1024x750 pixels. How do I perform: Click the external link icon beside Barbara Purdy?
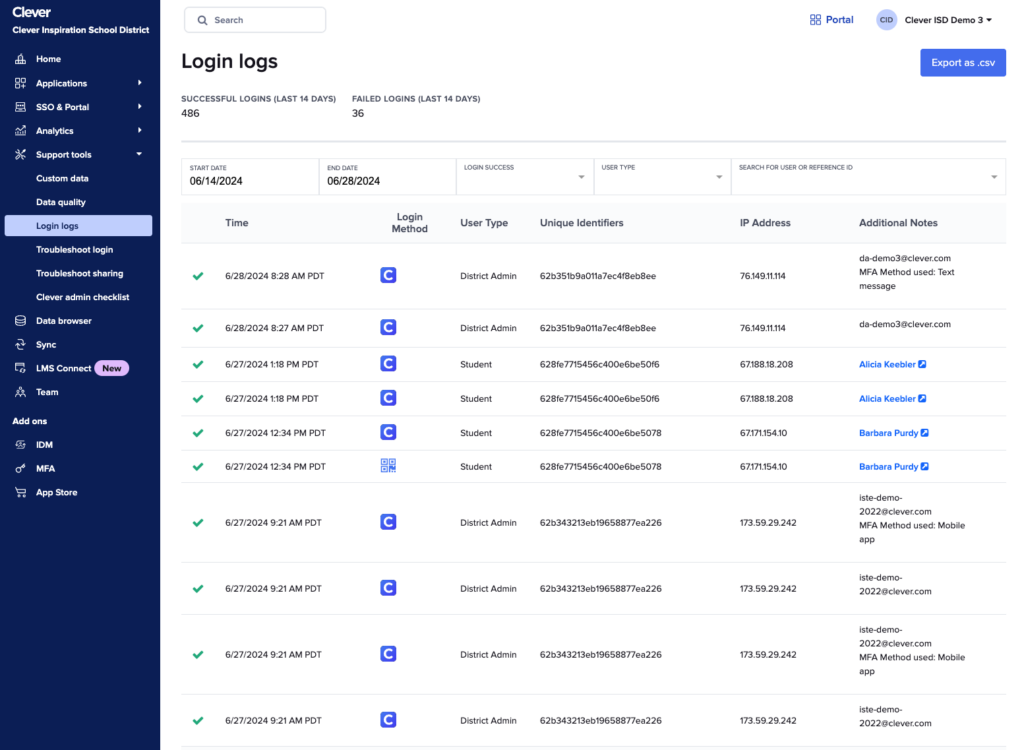tap(924, 433)
